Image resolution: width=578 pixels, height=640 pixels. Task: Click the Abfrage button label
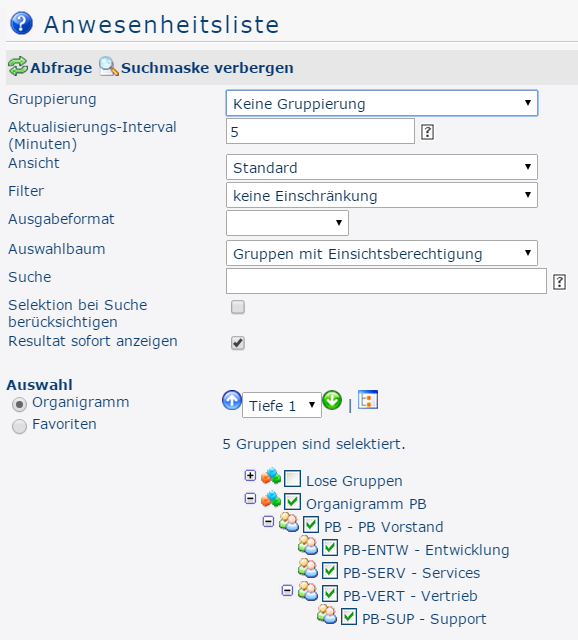pos(61,68)
